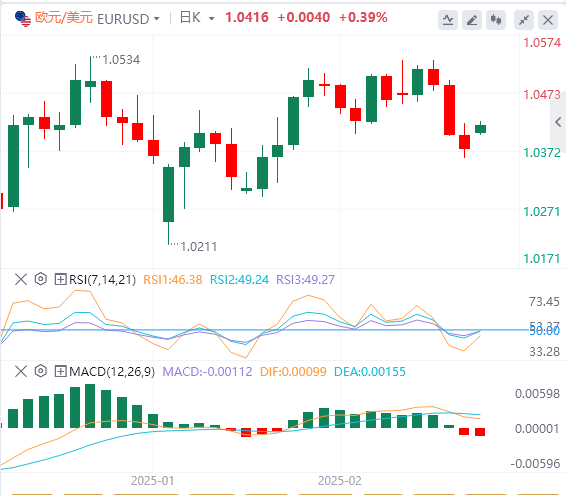This screenshot has width=566, height=495.
Task: Toggle the MACD panel plus-box expander
Action: point(60,372)
